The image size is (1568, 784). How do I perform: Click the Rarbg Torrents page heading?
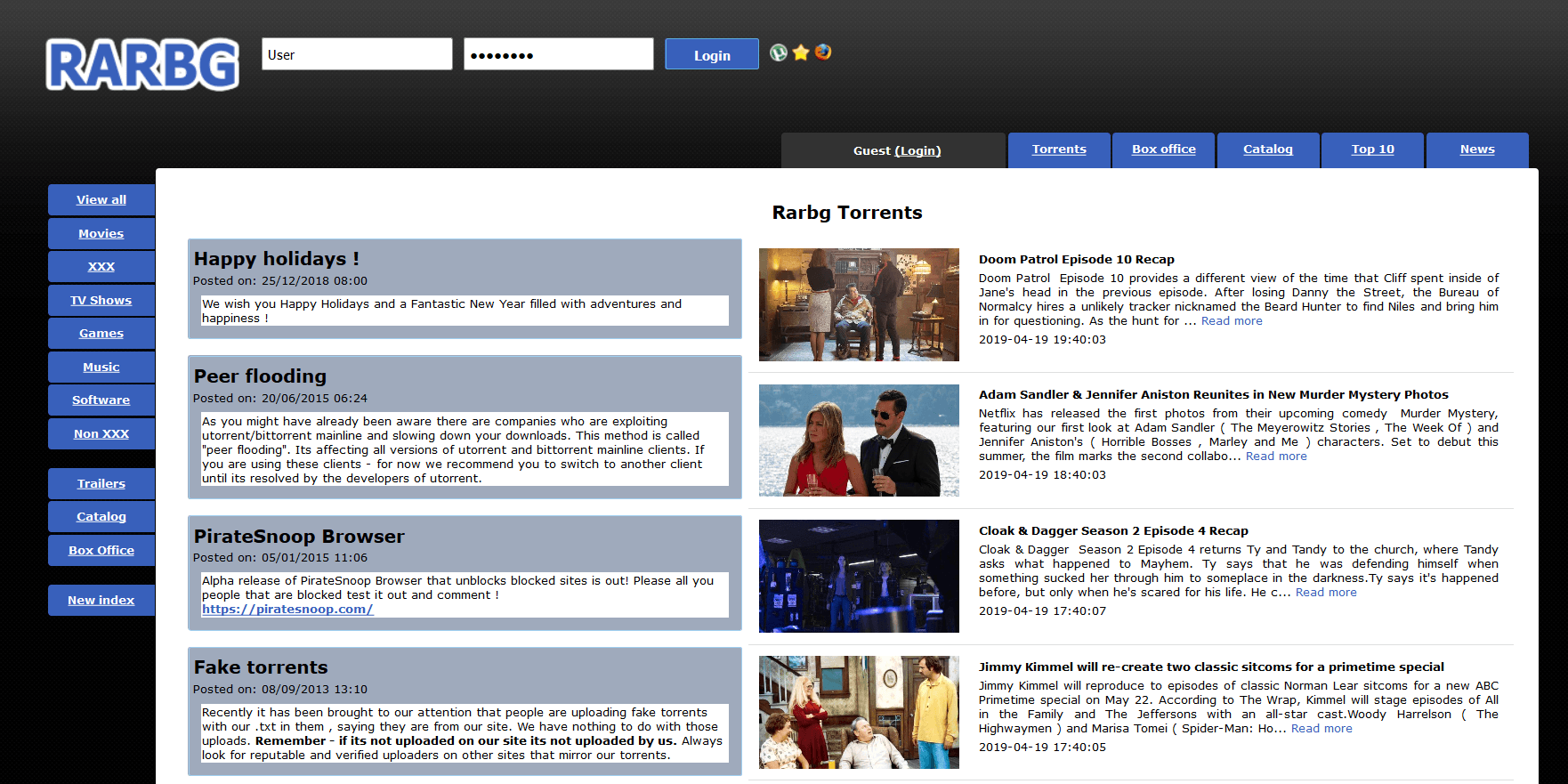(847, 213)
